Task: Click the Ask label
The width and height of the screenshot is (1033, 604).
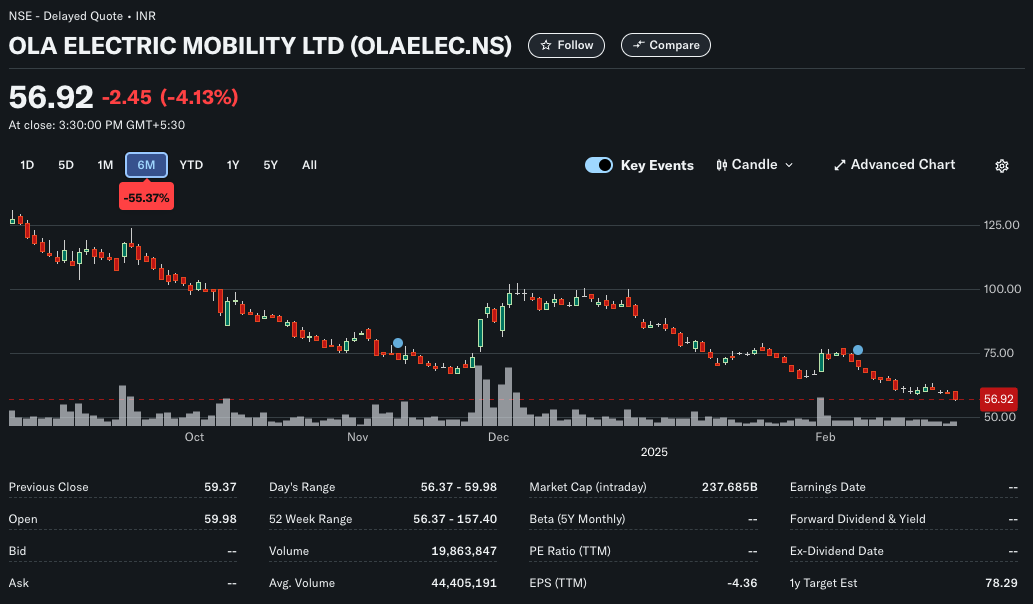Action: tap(18, 583)
